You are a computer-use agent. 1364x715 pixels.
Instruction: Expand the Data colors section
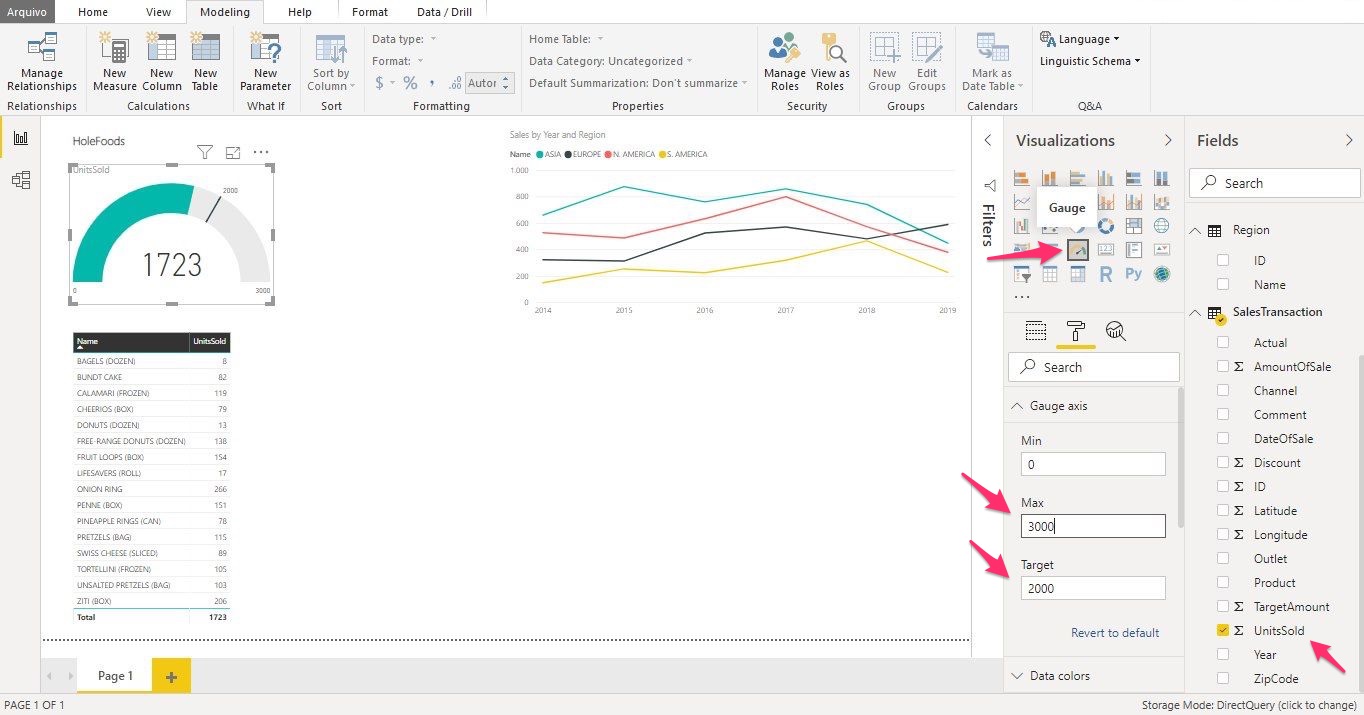[1018, 676]
